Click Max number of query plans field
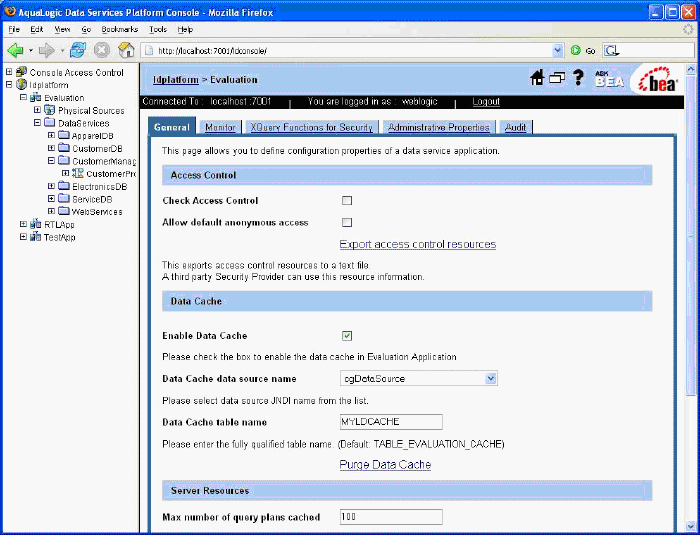The height and width of the screenshot is (535, 700). tap(391, 517)
